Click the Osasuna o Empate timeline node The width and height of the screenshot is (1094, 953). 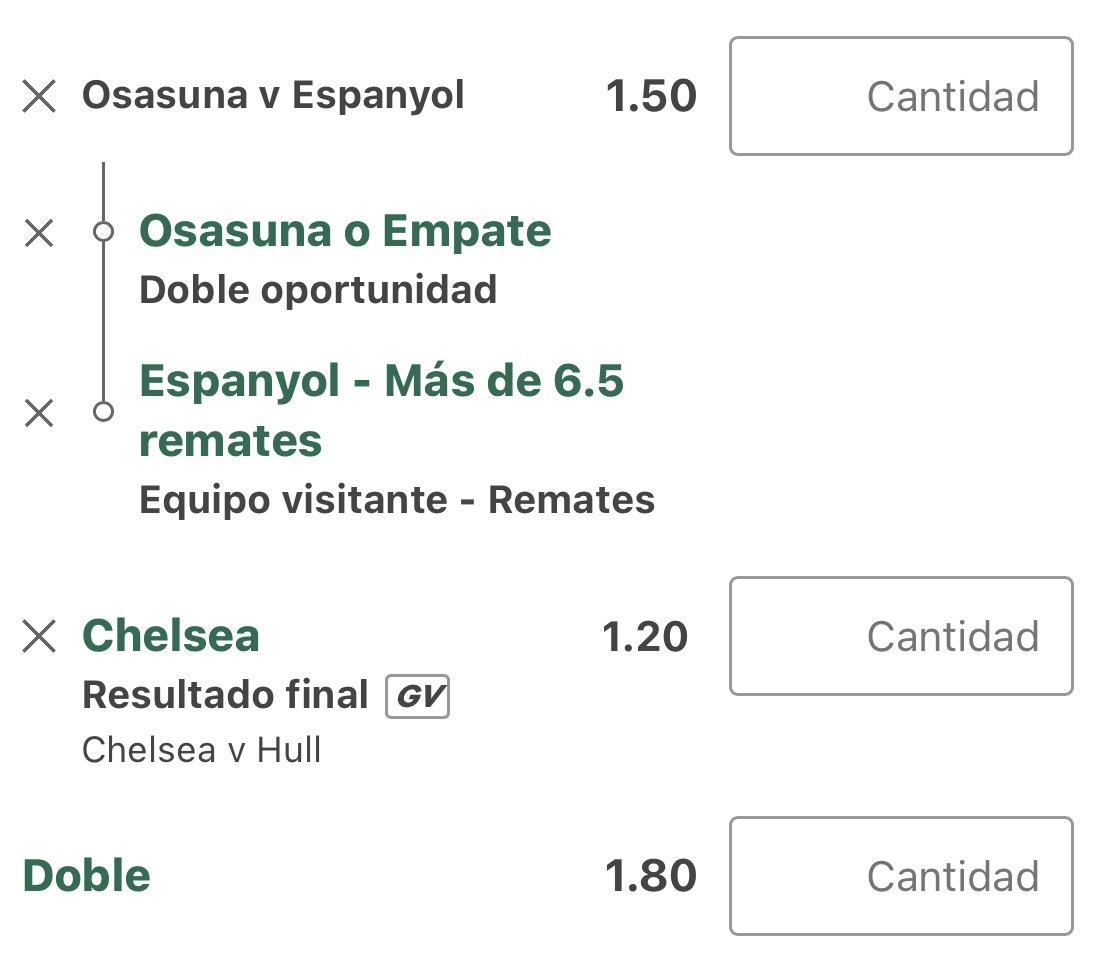click(x=103, y=232)
